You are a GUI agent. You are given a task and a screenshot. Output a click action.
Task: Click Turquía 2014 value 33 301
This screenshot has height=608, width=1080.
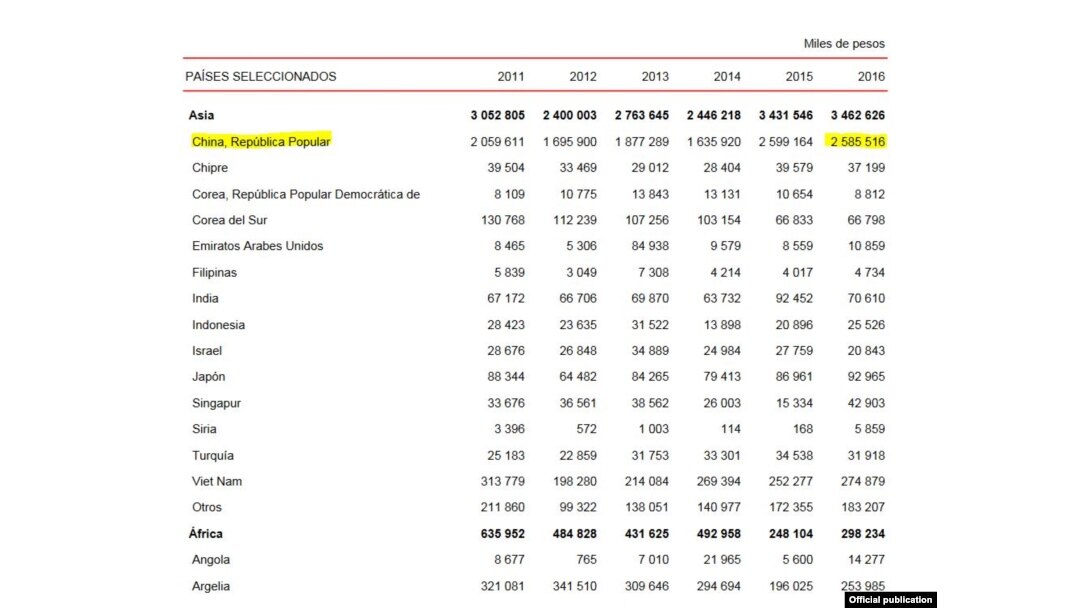coord(722,455)
